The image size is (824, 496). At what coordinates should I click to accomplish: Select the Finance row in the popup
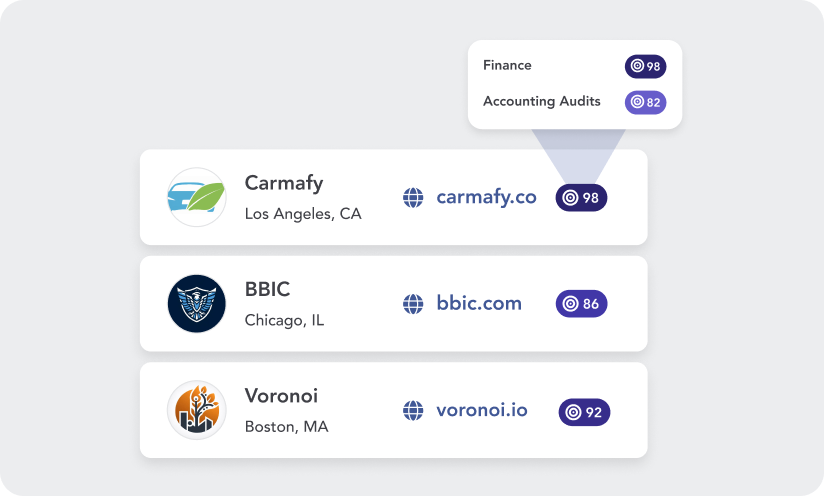[x=508, y=66]
